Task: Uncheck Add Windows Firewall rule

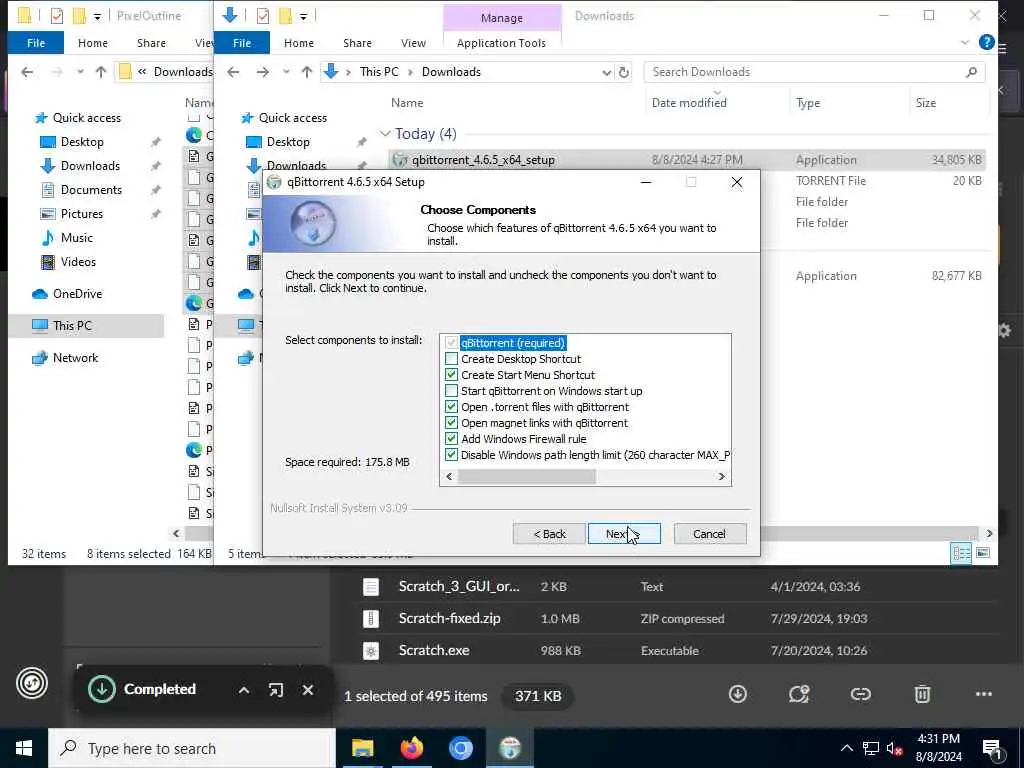Action: (451, 438)
